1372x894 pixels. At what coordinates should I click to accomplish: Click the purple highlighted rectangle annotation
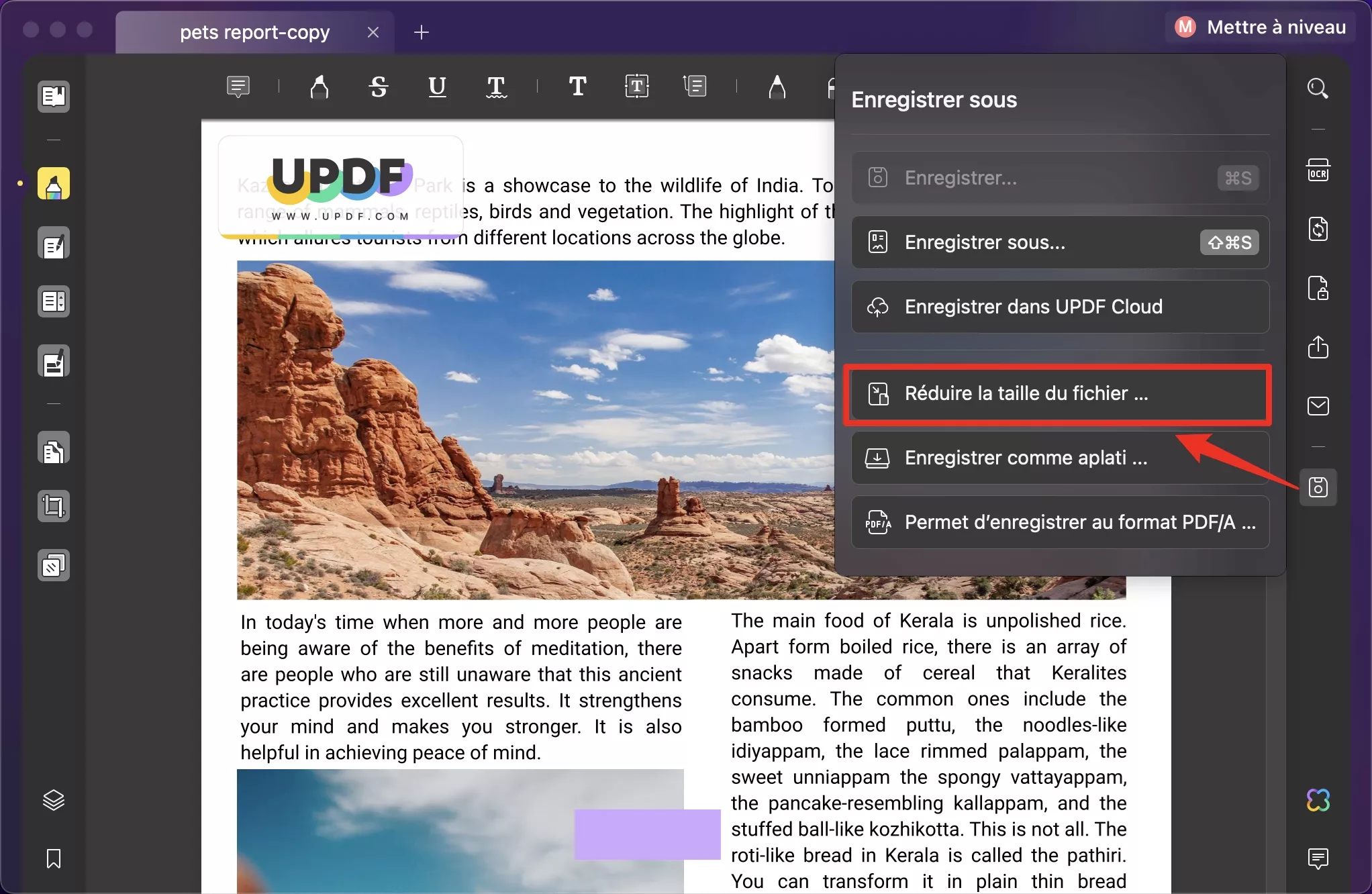click(x=647, y=834)
